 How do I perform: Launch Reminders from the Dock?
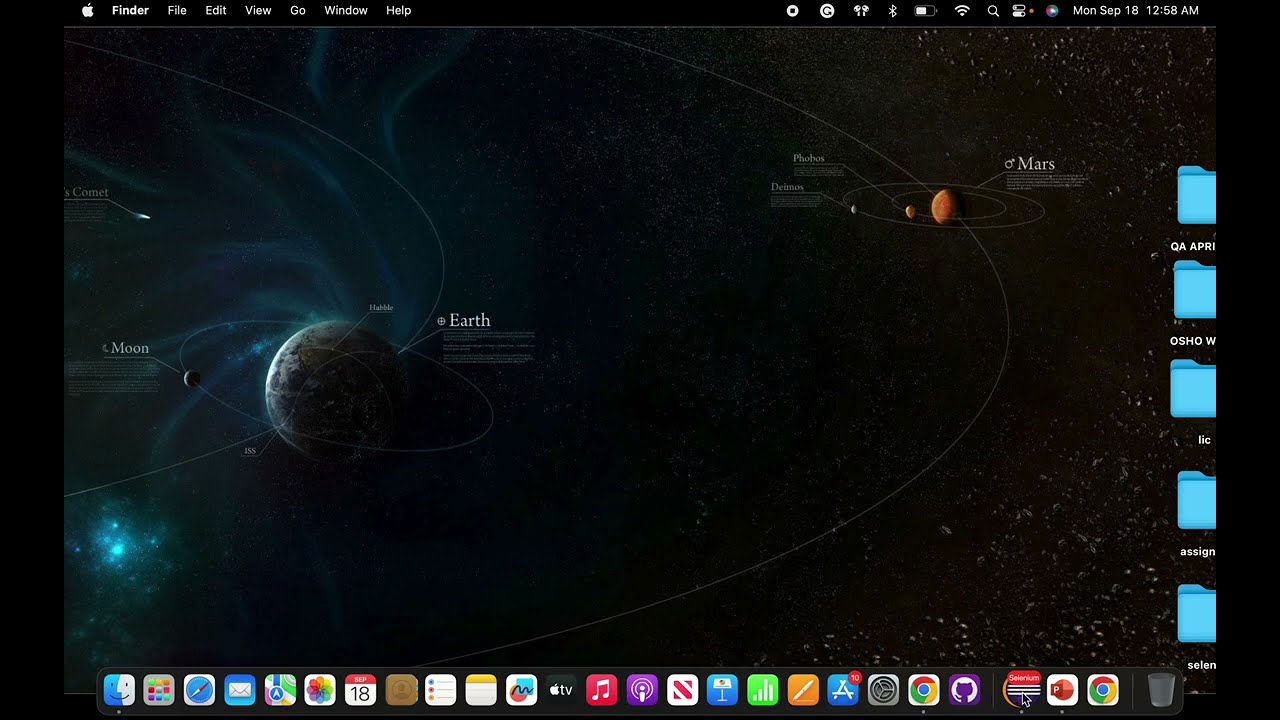pyautogui.click(x=441, y=690)
